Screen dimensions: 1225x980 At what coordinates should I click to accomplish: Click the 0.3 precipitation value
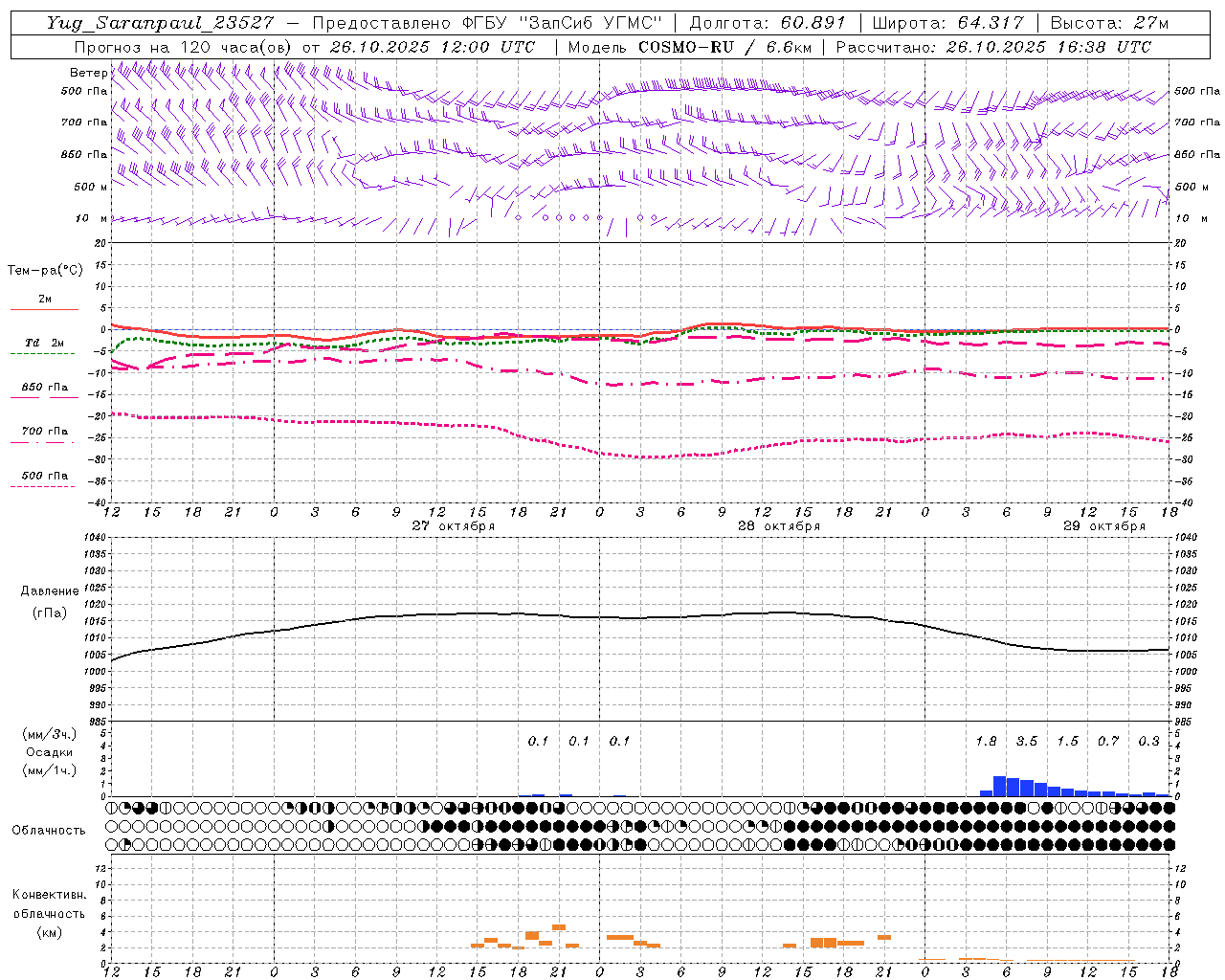click(x=1148, y=742)
